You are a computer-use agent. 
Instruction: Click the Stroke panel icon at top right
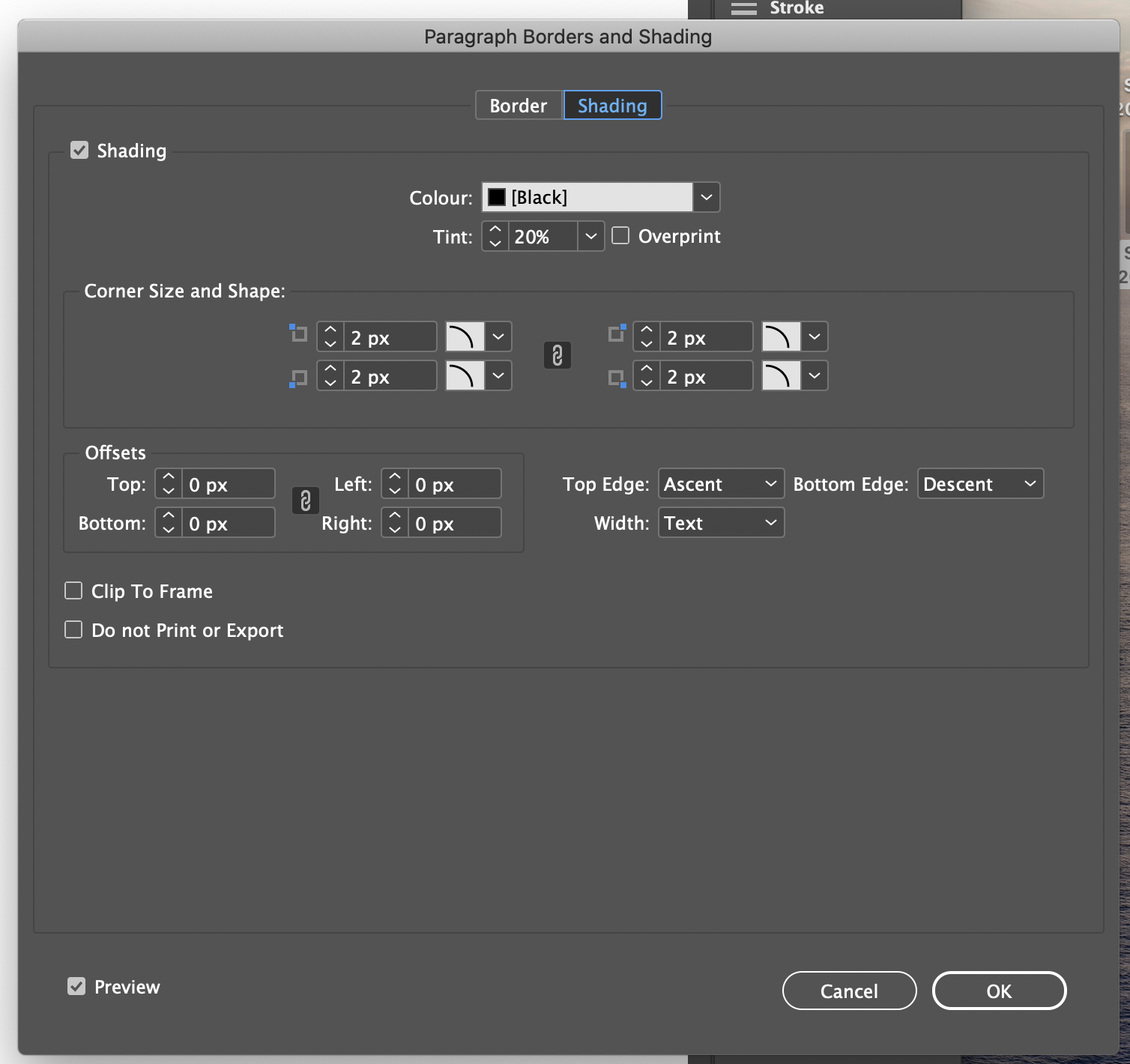point(744,8)
